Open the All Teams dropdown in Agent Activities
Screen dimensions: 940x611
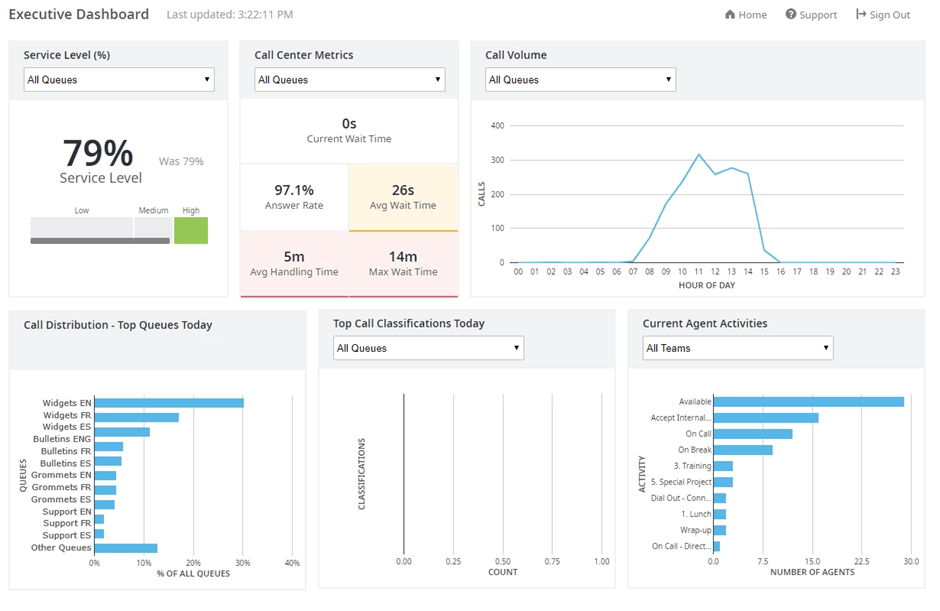(x=737, y=348)
